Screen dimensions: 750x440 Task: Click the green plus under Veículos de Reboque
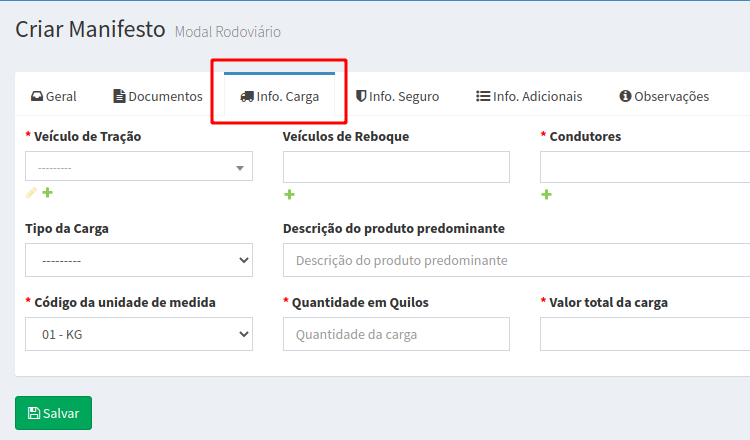[290, 195]
